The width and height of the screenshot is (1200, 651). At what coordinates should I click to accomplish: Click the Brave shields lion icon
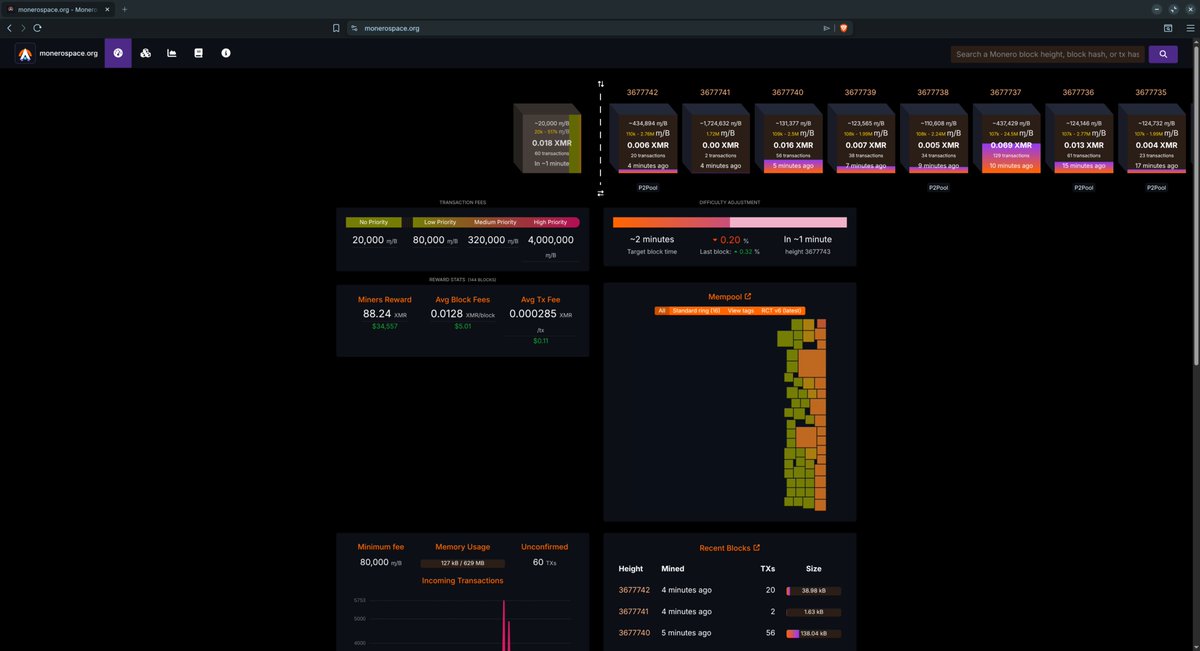pyautogui.click(x=843, y=28)
